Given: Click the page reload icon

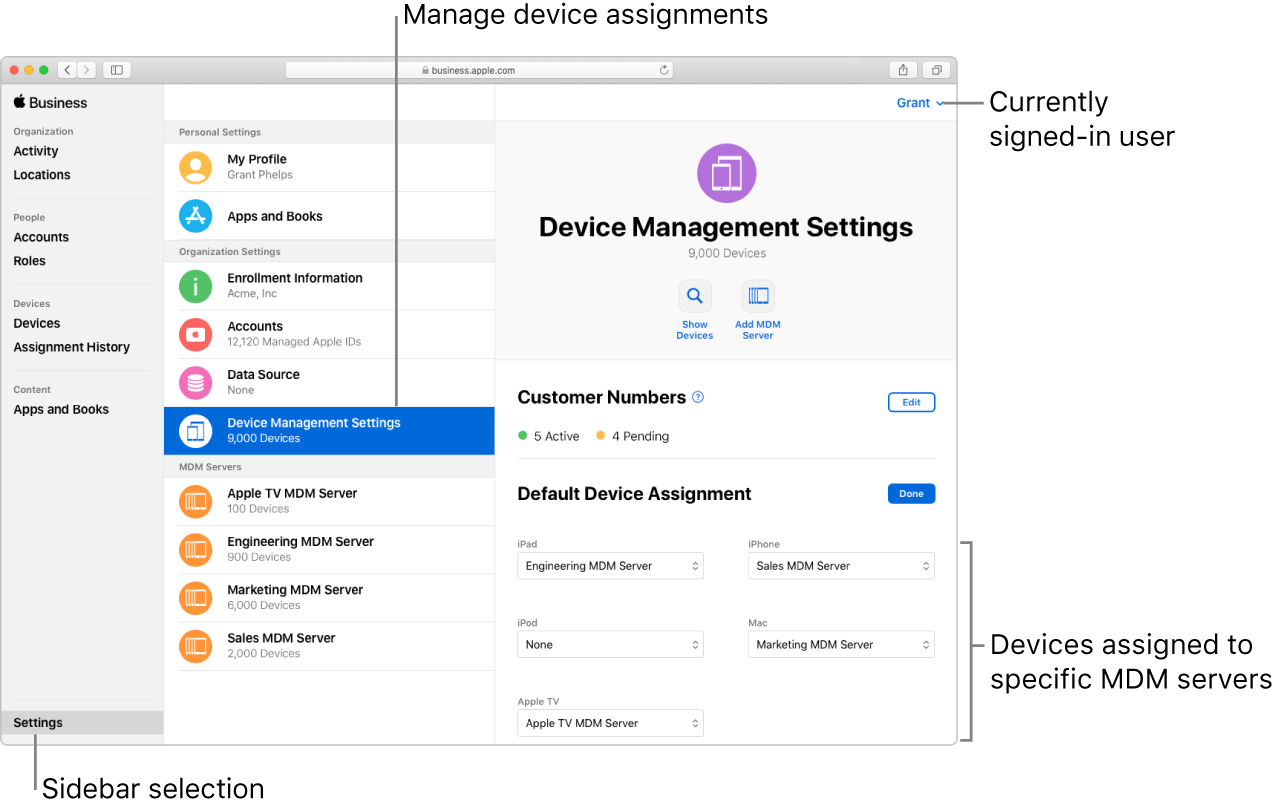Looking at the screenshot, I should pos(663,69).
